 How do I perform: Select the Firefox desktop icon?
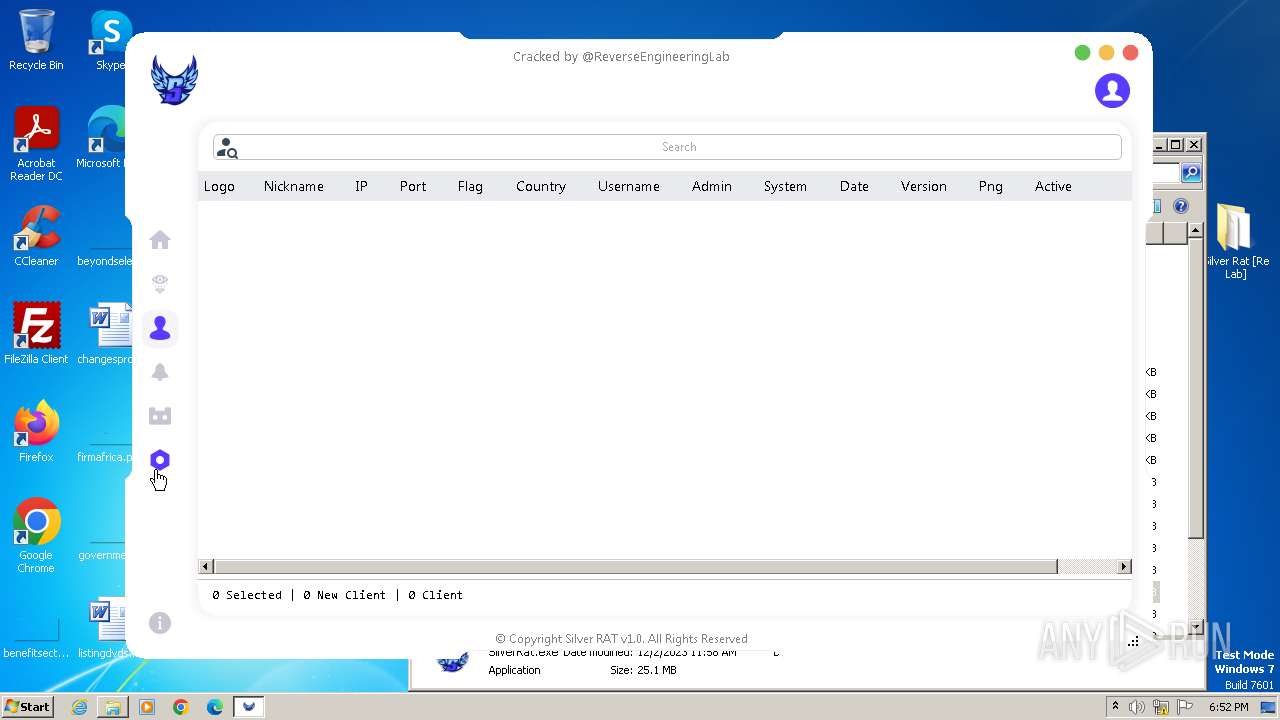[36, 432]
